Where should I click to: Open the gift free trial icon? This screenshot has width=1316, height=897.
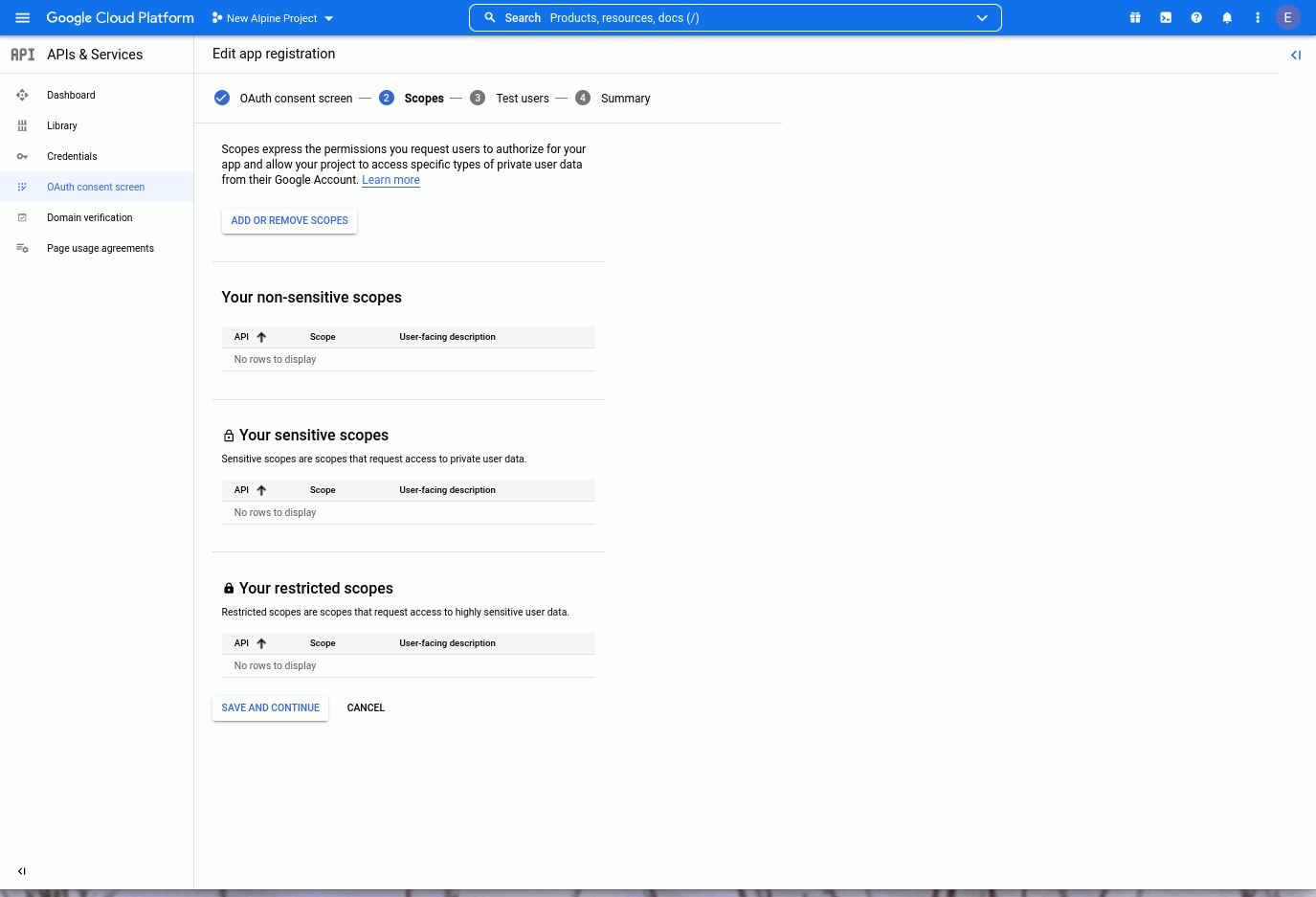pyautogui.click(x=1135, y=18)
